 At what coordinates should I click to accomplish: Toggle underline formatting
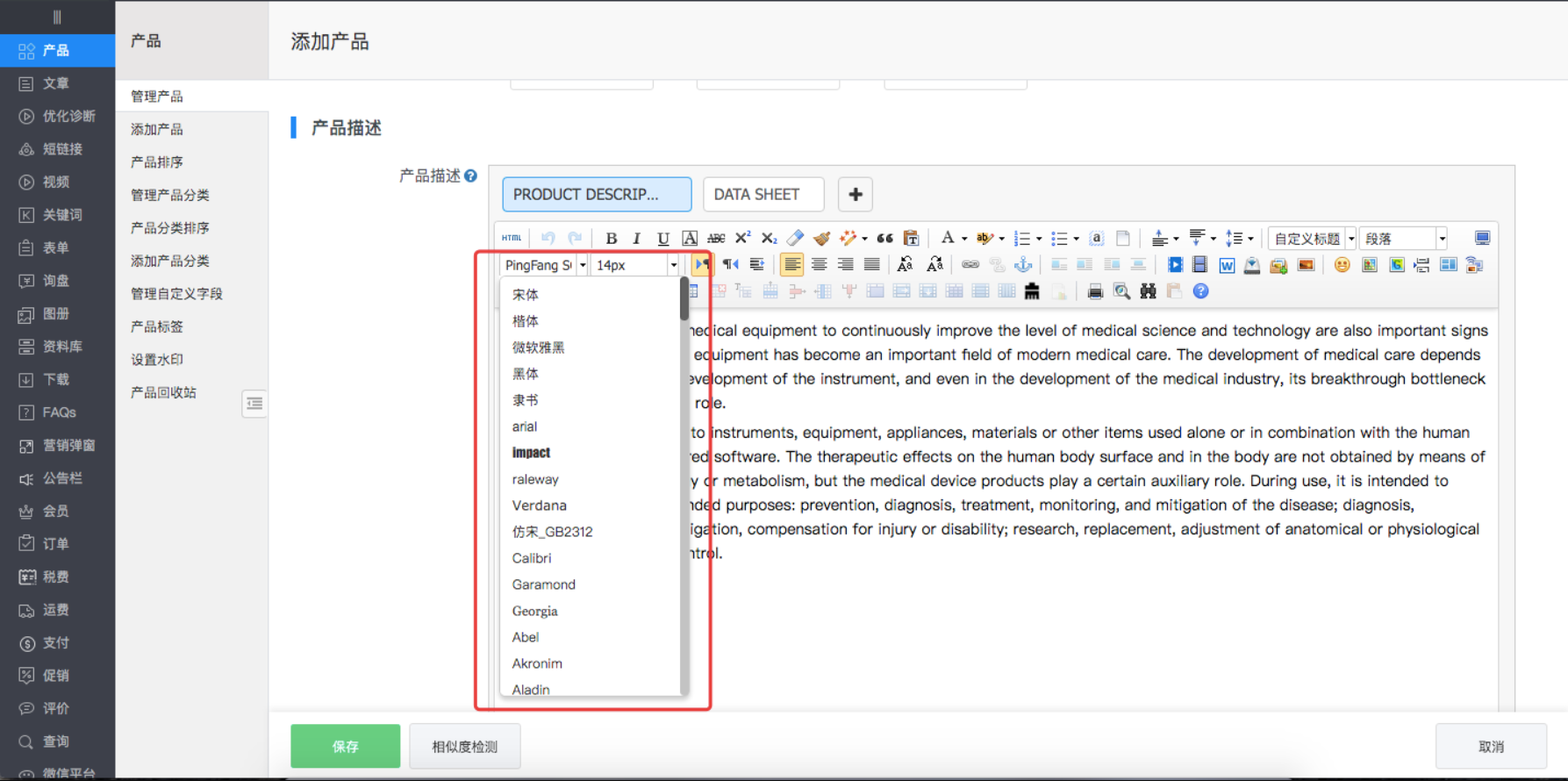663,239
